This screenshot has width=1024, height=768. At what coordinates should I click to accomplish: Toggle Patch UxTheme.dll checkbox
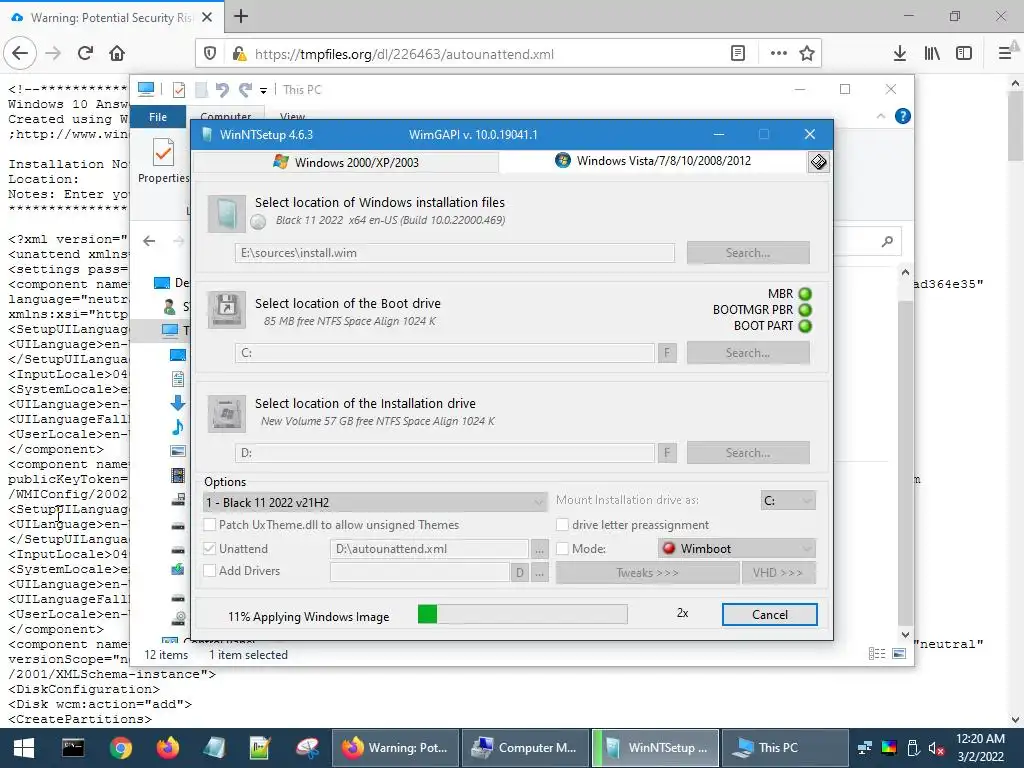click(x=210, y=524)
